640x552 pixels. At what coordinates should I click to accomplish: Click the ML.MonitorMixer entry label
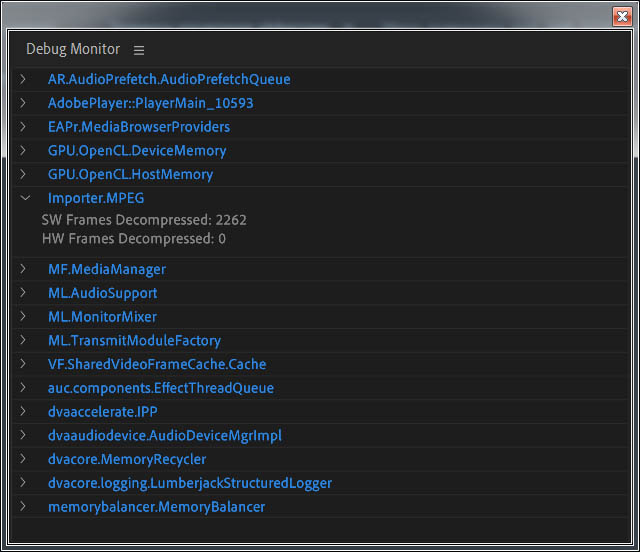[x=102, y=317]
